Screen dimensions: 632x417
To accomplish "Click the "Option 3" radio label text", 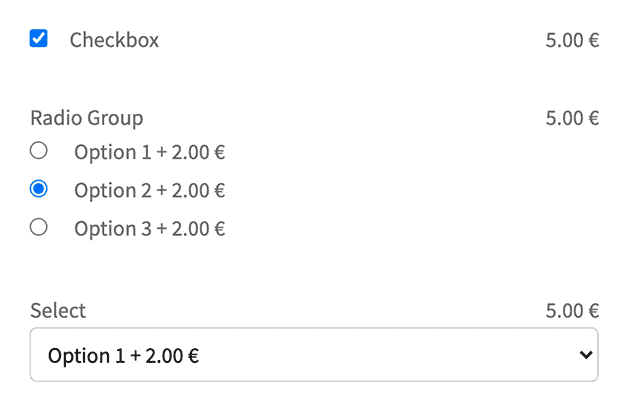I will tap(105, 229).
